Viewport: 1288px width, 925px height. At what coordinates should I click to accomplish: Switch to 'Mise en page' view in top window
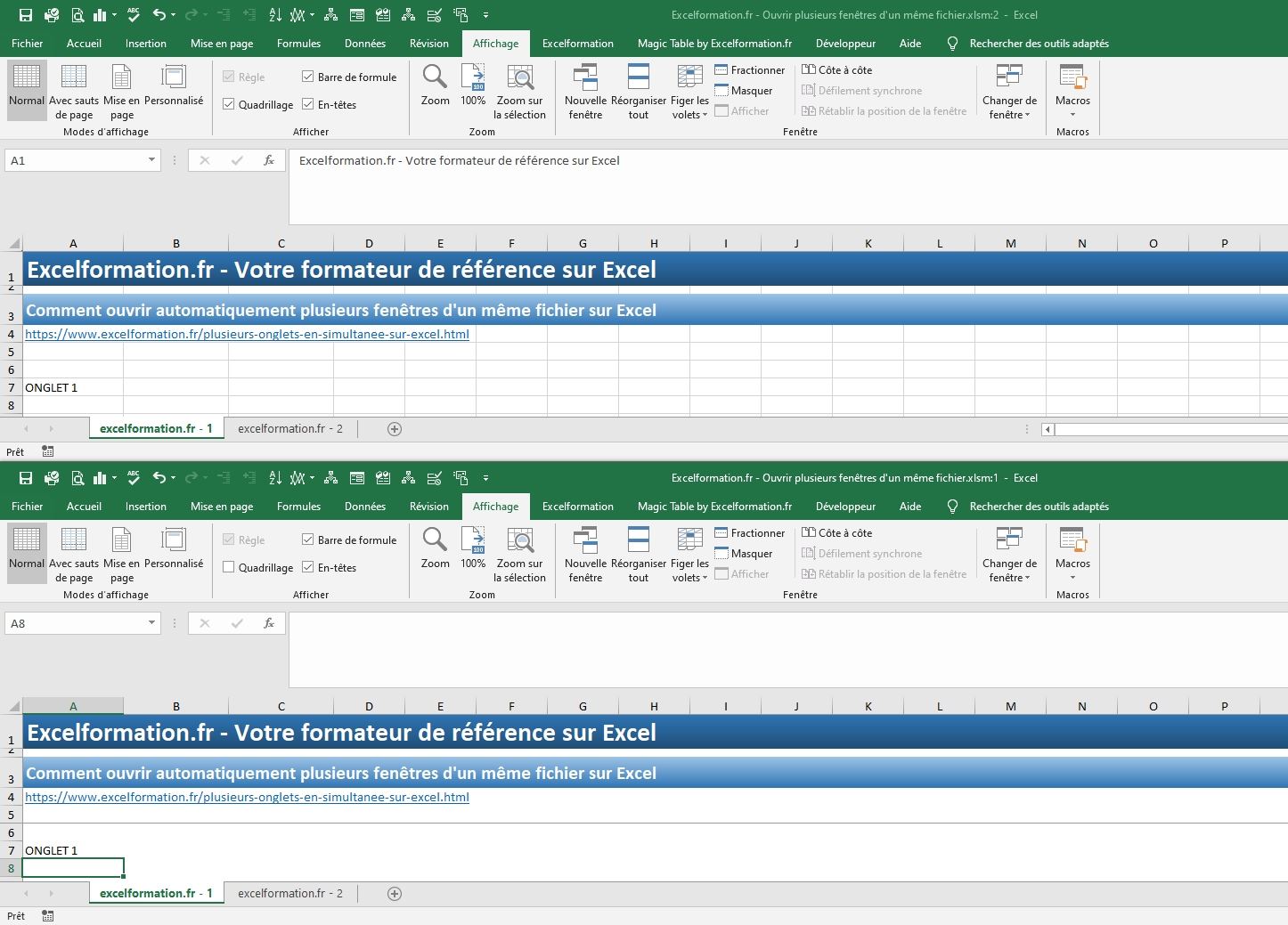(x=121, y=92)
